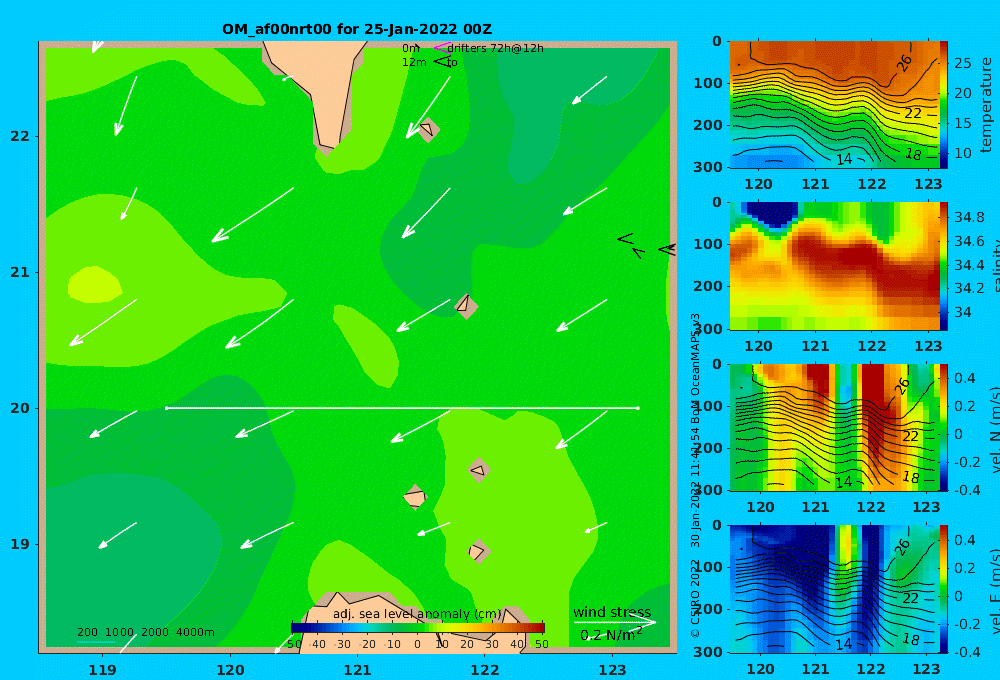Screen dimensions: 1000x680
Task: Click longitude label 119 on the main map
Action: (x=103, y=670)
